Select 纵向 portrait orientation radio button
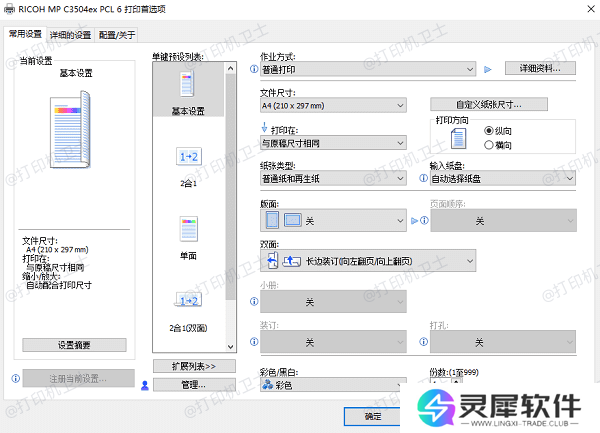Viewport: 600px width, 433px height. pyautogui.click(x=489, y=131)
